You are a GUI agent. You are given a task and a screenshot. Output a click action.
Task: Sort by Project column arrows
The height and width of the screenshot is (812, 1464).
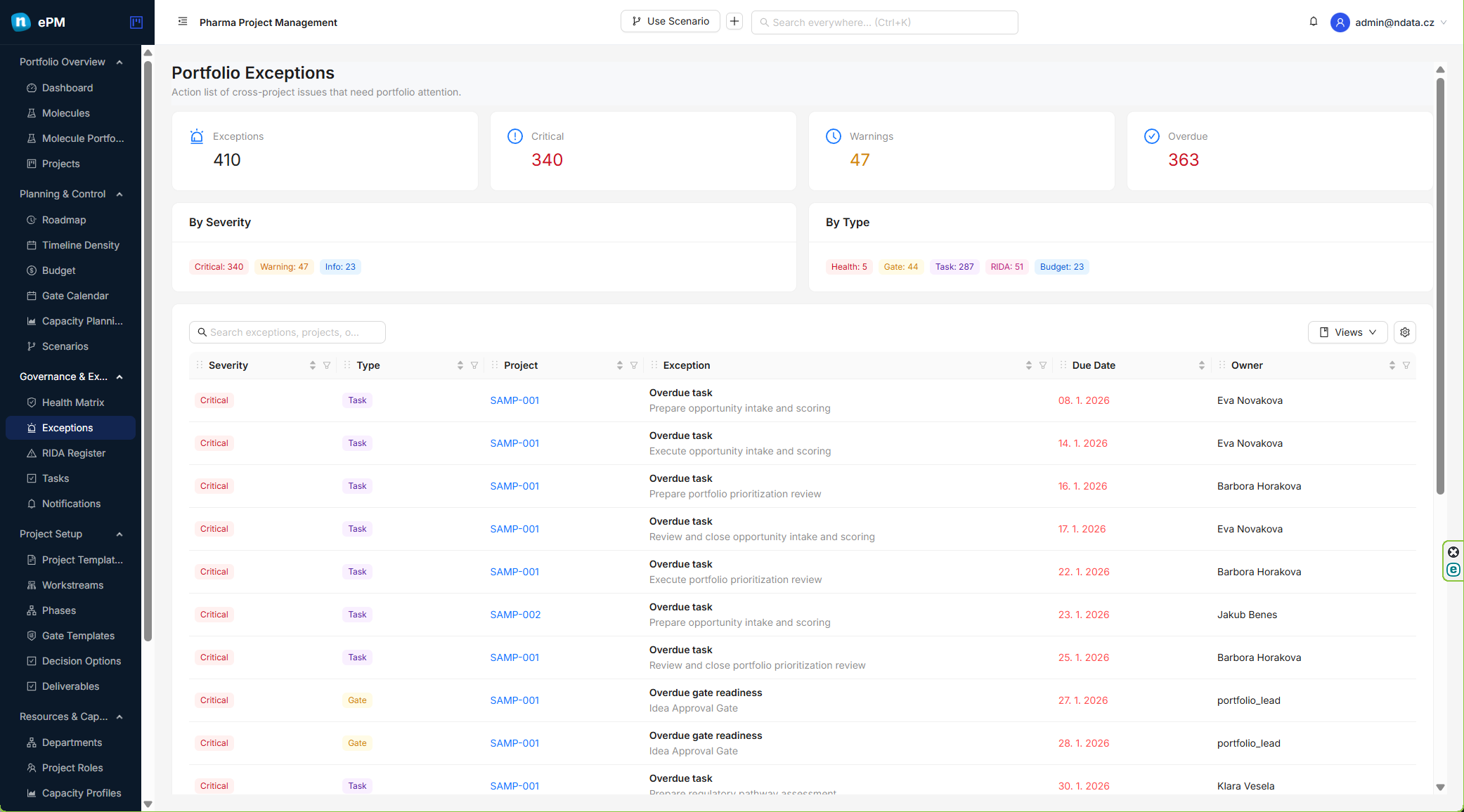coord(620,365)
